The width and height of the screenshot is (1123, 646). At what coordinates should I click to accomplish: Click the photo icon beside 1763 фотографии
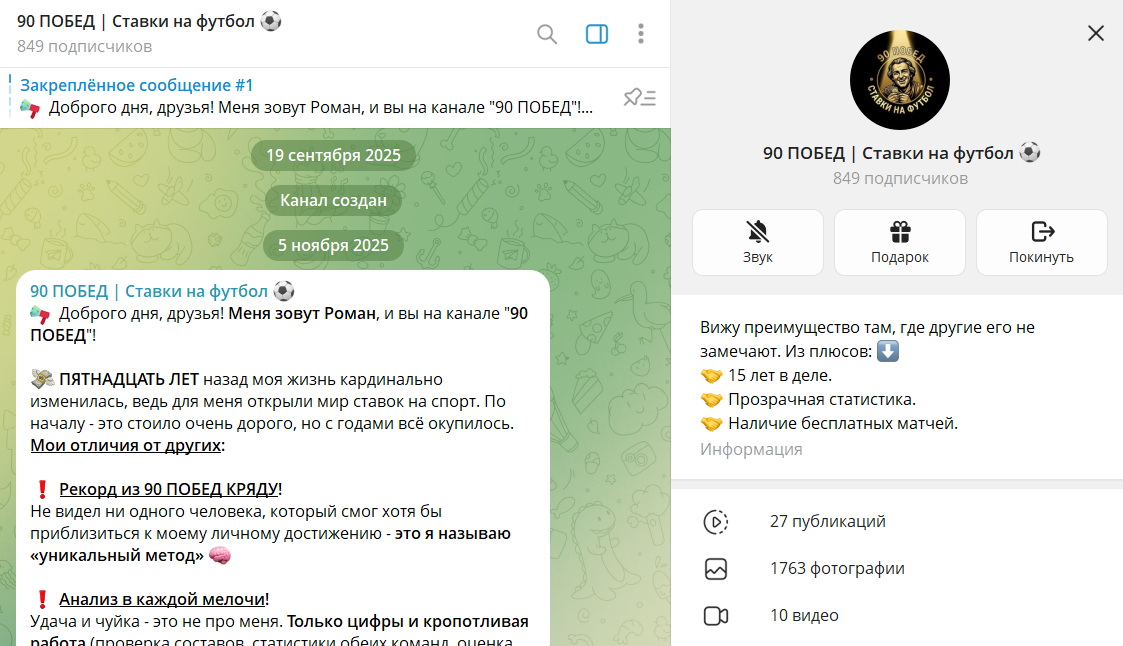[x=715, y=569]
